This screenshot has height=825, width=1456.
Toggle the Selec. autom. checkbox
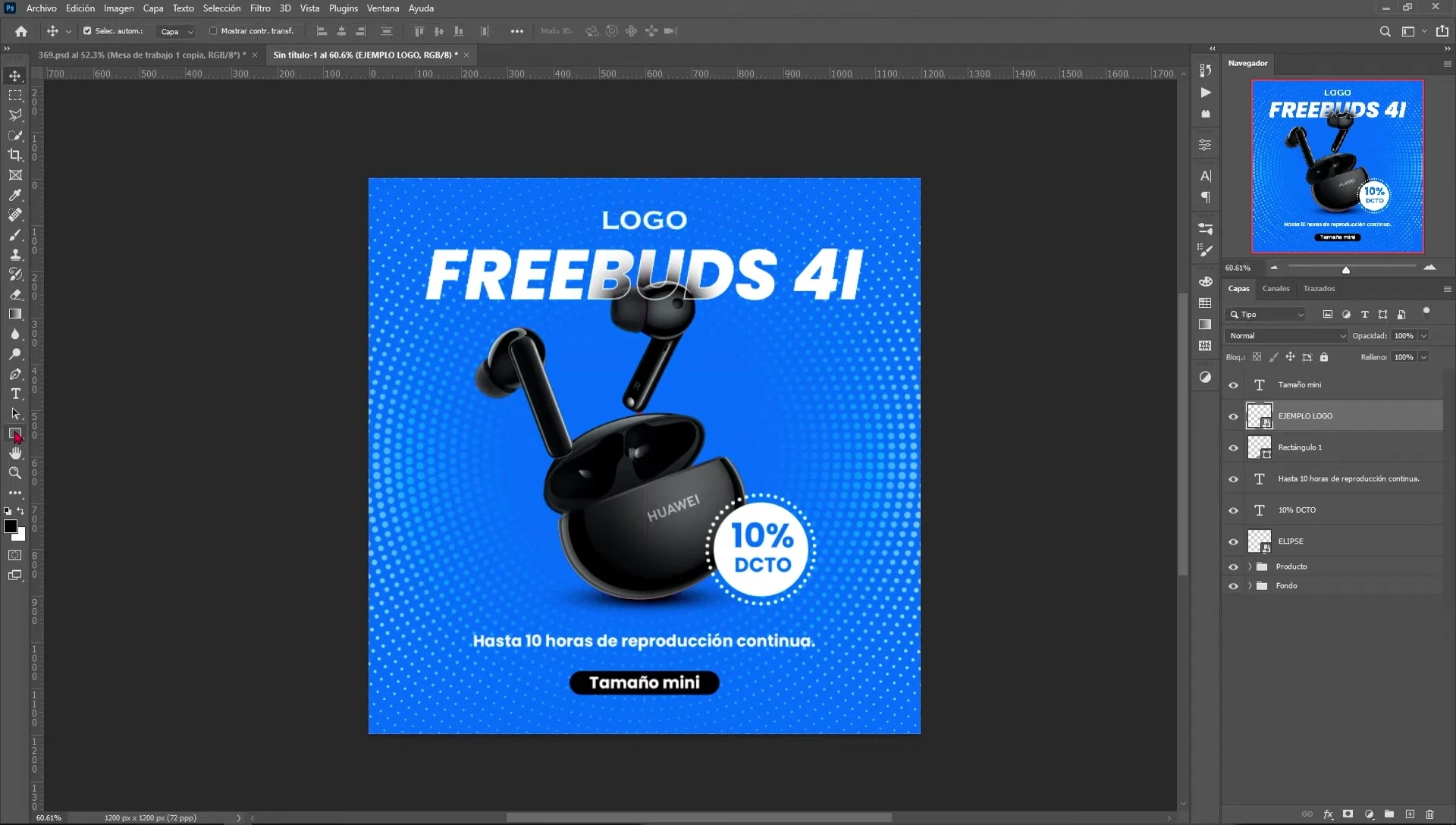coord(87,31)
